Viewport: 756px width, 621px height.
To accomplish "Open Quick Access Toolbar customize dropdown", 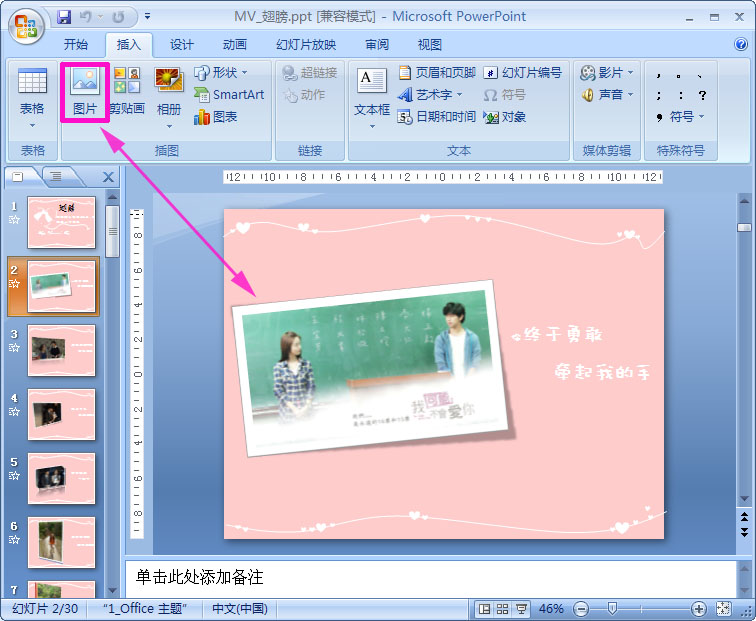I will pos(148,17).
